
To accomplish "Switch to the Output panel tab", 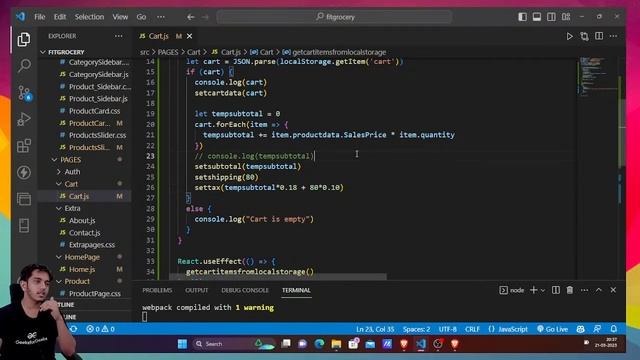I will (x=196, y=290).
